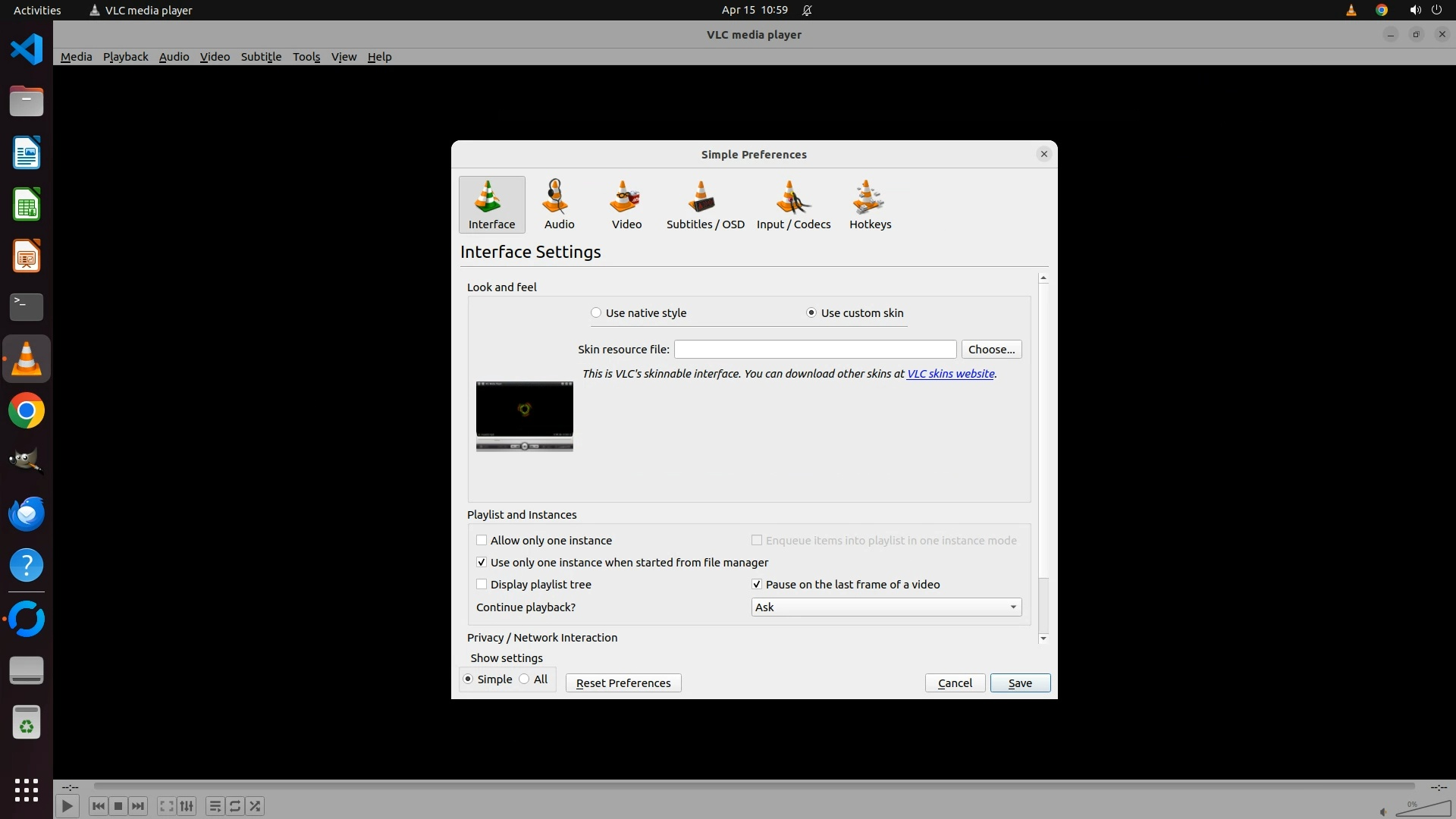Screen dimensions: 1456x819
Task: Open extended settings equalizer icon
Action: pos(187,806)
